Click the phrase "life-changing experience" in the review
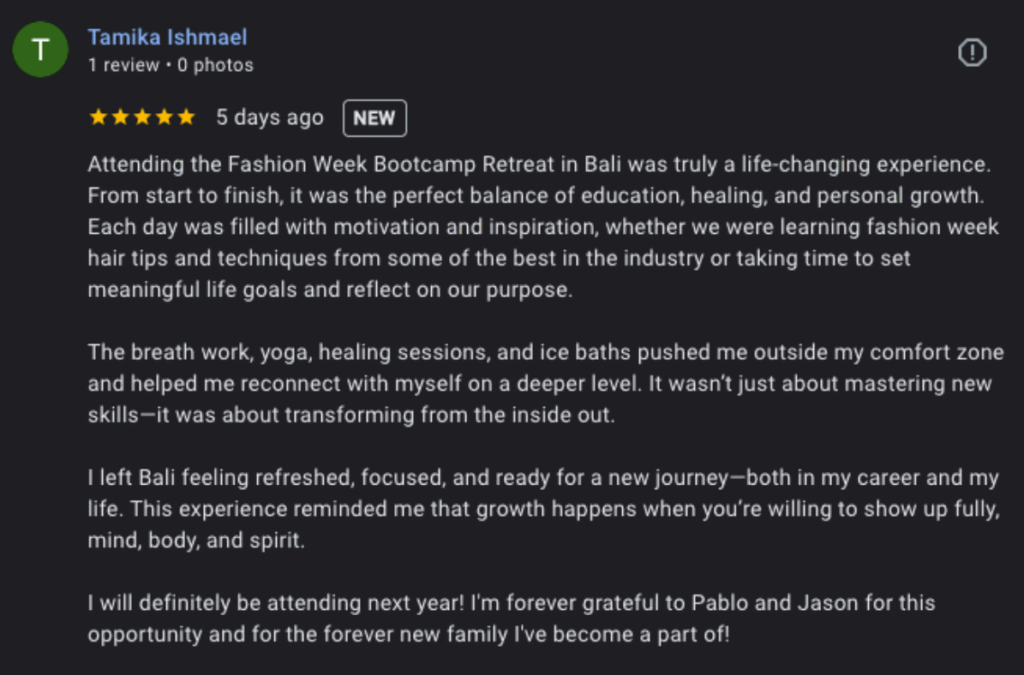Screen dimensions: 1024x675 [876, 165]
